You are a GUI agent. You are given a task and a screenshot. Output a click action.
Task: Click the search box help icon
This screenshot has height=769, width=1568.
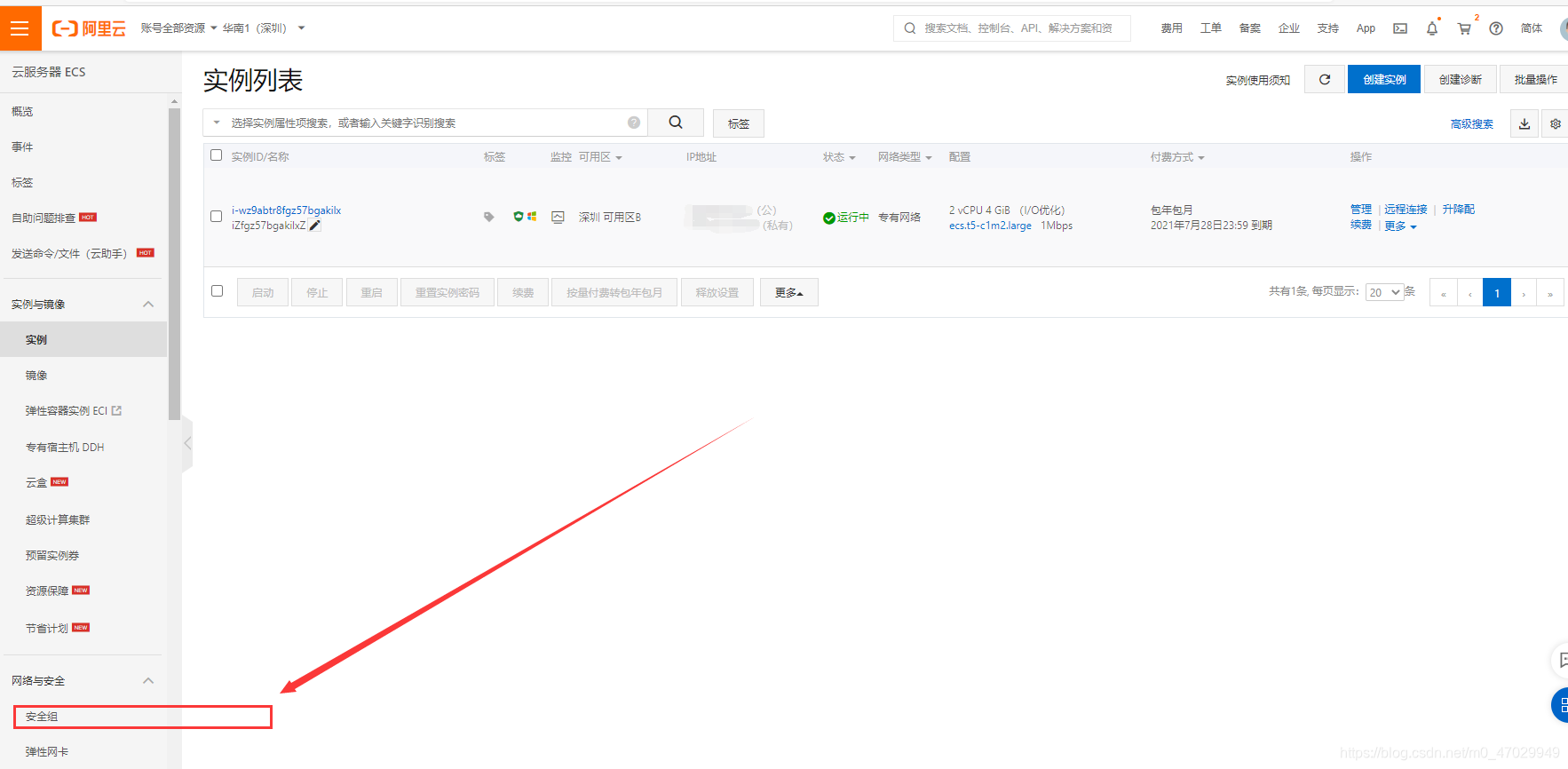[x=634, y=123]
